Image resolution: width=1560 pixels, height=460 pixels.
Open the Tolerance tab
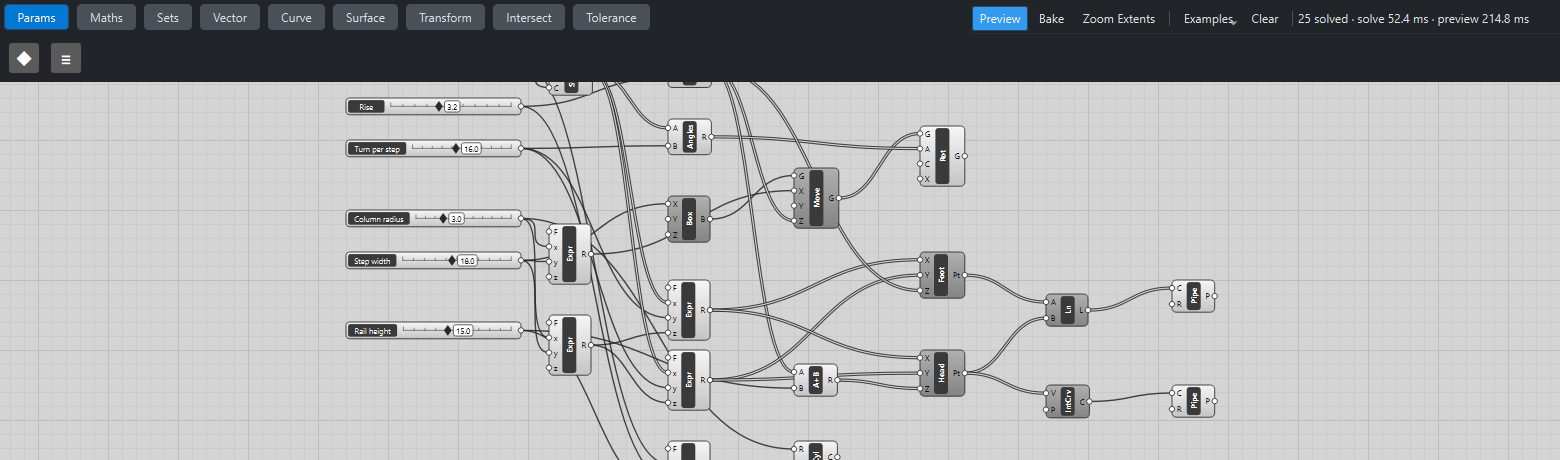coord(611,17)
